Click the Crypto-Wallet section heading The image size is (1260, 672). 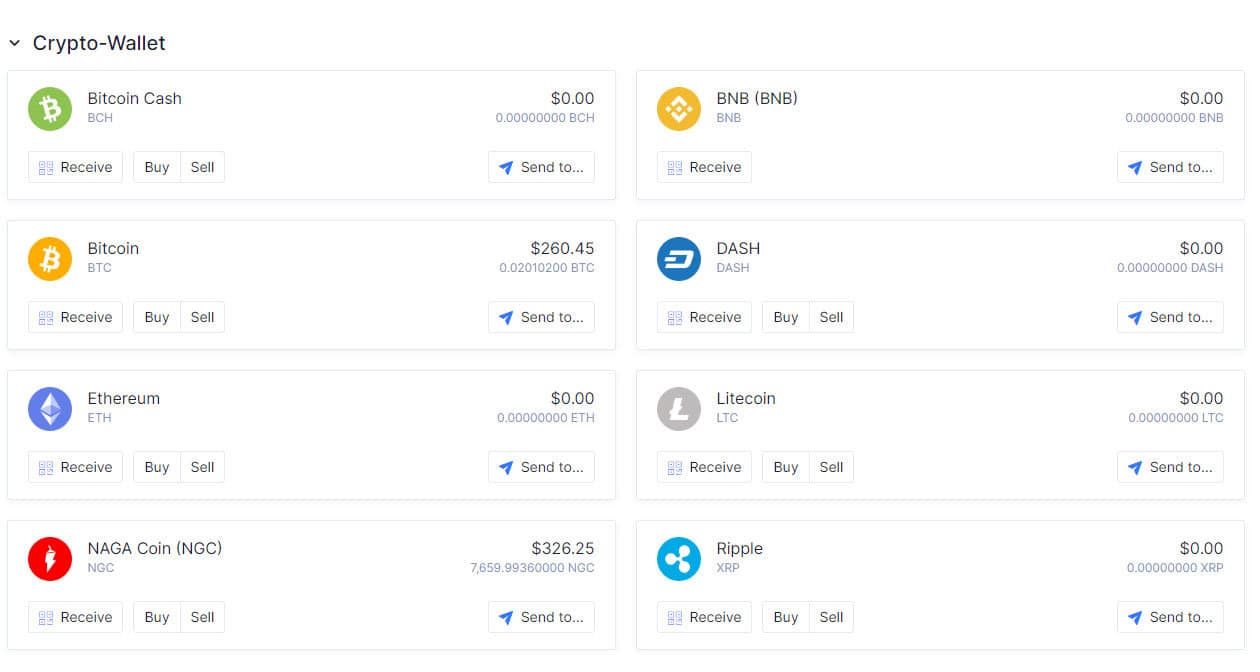click(99, 43)
